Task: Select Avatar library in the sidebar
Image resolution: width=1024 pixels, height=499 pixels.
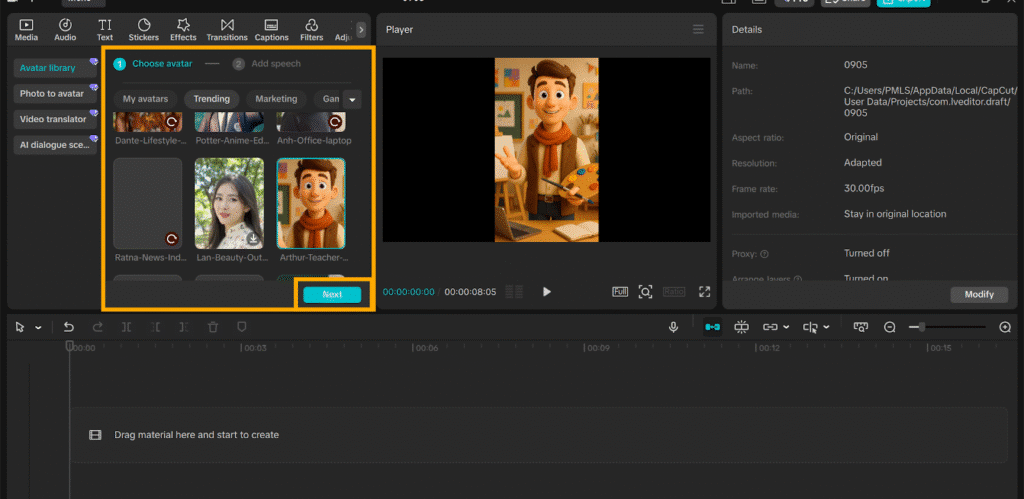Action: (55, 68)
